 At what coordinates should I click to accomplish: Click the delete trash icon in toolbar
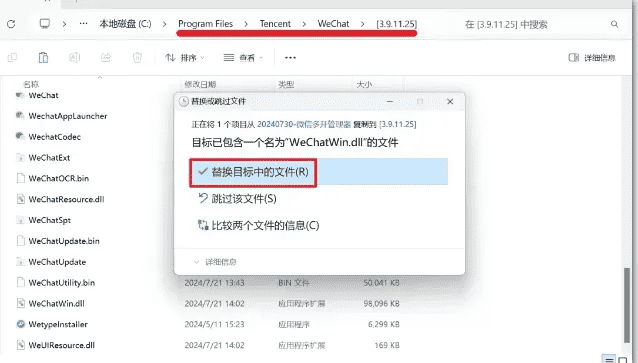click(137, 58)
